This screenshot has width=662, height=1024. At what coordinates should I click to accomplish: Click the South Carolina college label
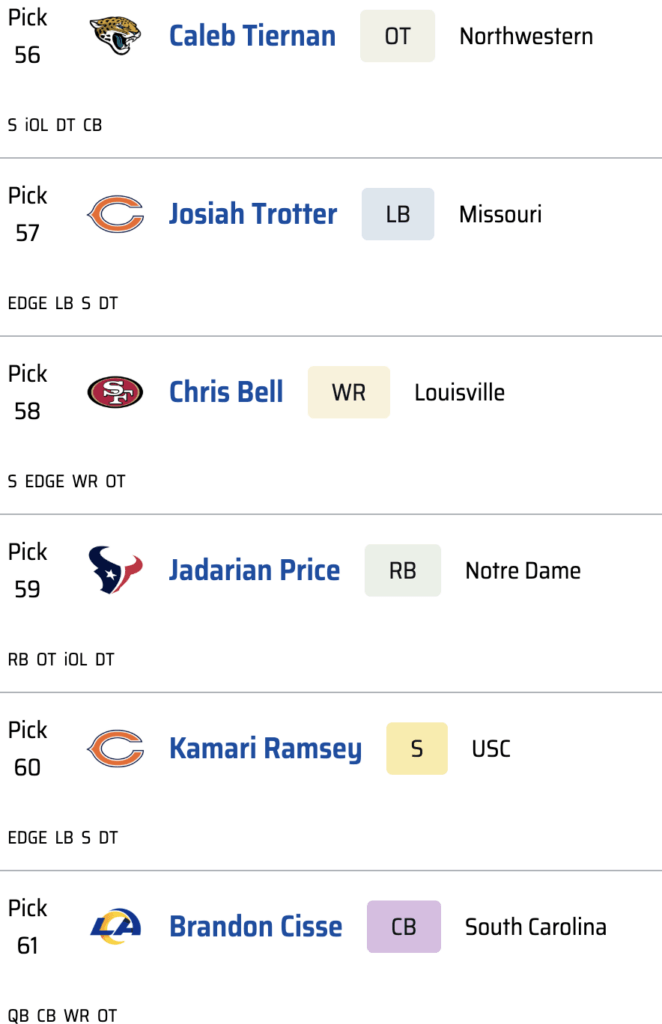(x=535, y=926)
